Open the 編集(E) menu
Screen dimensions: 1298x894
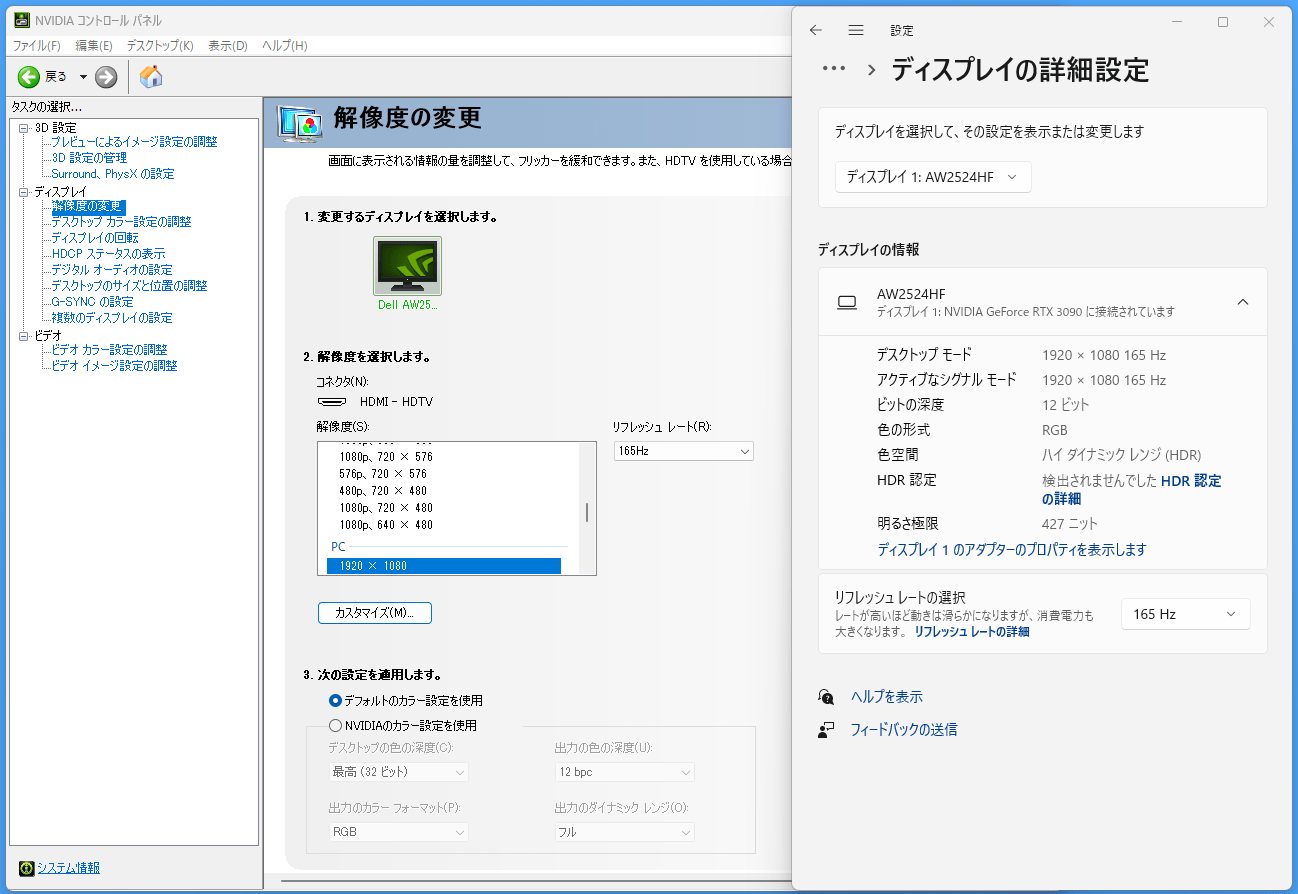click(x=94, y=46)
